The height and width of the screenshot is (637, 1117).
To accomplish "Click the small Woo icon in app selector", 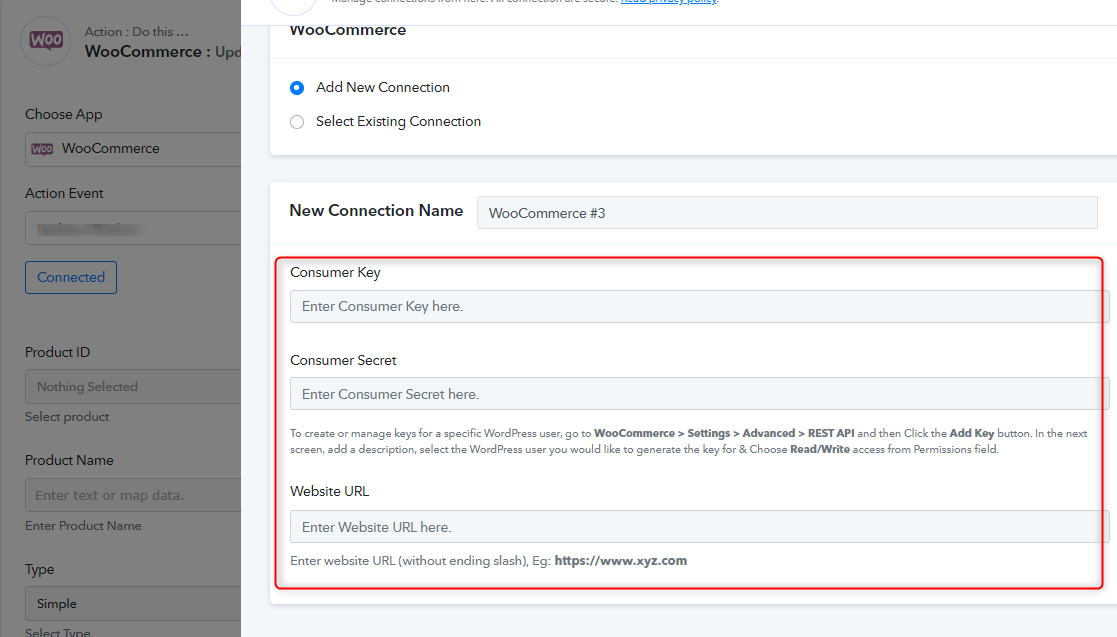I will coord(42,149).
